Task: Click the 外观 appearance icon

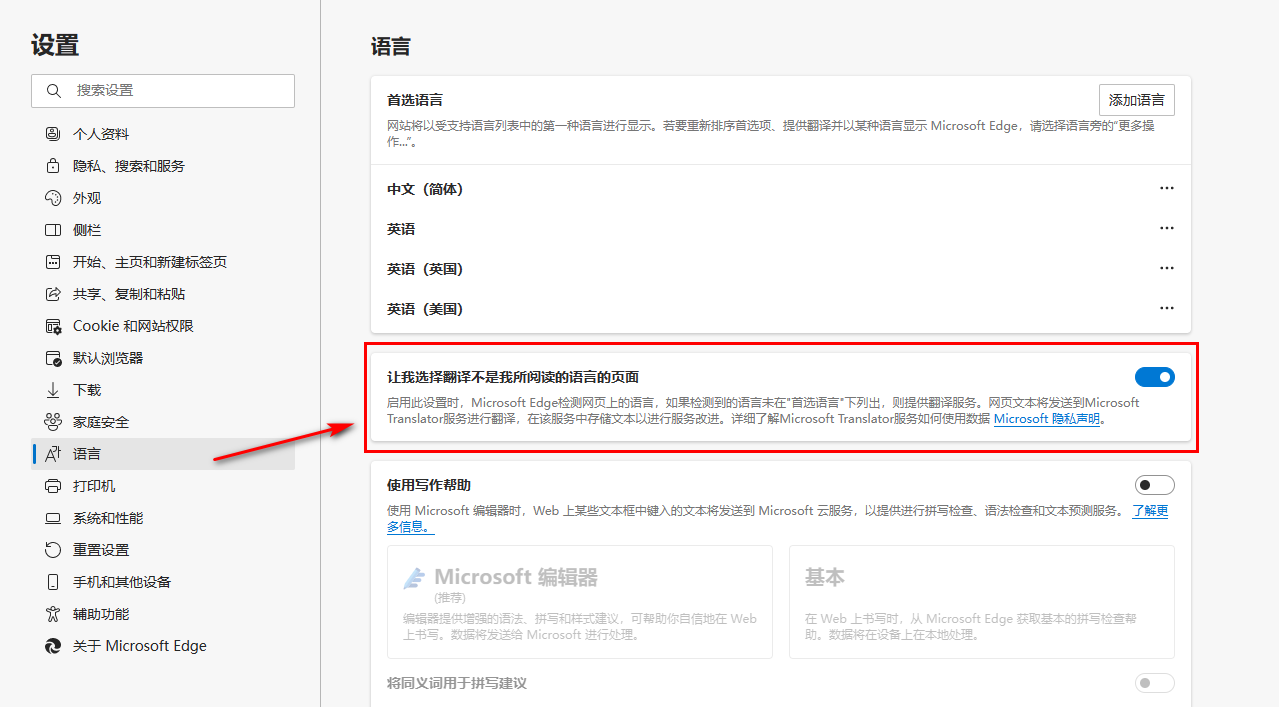Action: click(x=53, y=198)
